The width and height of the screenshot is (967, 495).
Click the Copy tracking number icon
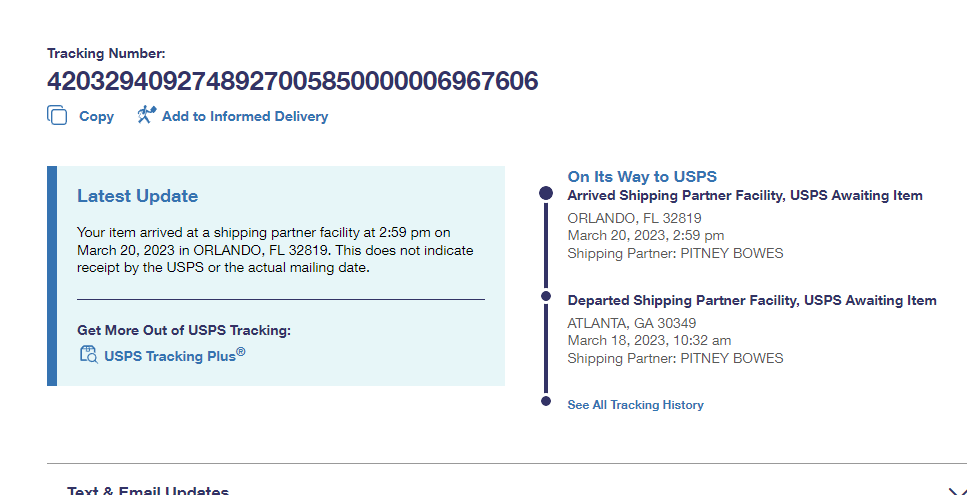pos(57,116)
